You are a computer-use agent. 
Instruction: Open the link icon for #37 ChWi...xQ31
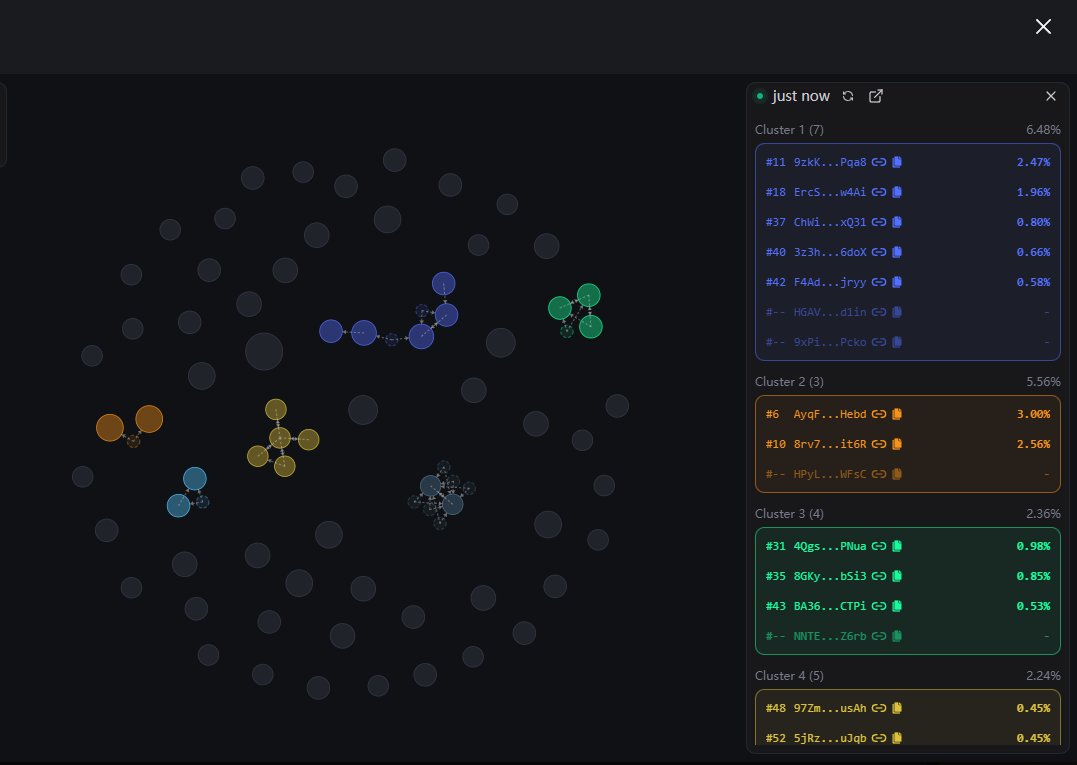[879, 222]
